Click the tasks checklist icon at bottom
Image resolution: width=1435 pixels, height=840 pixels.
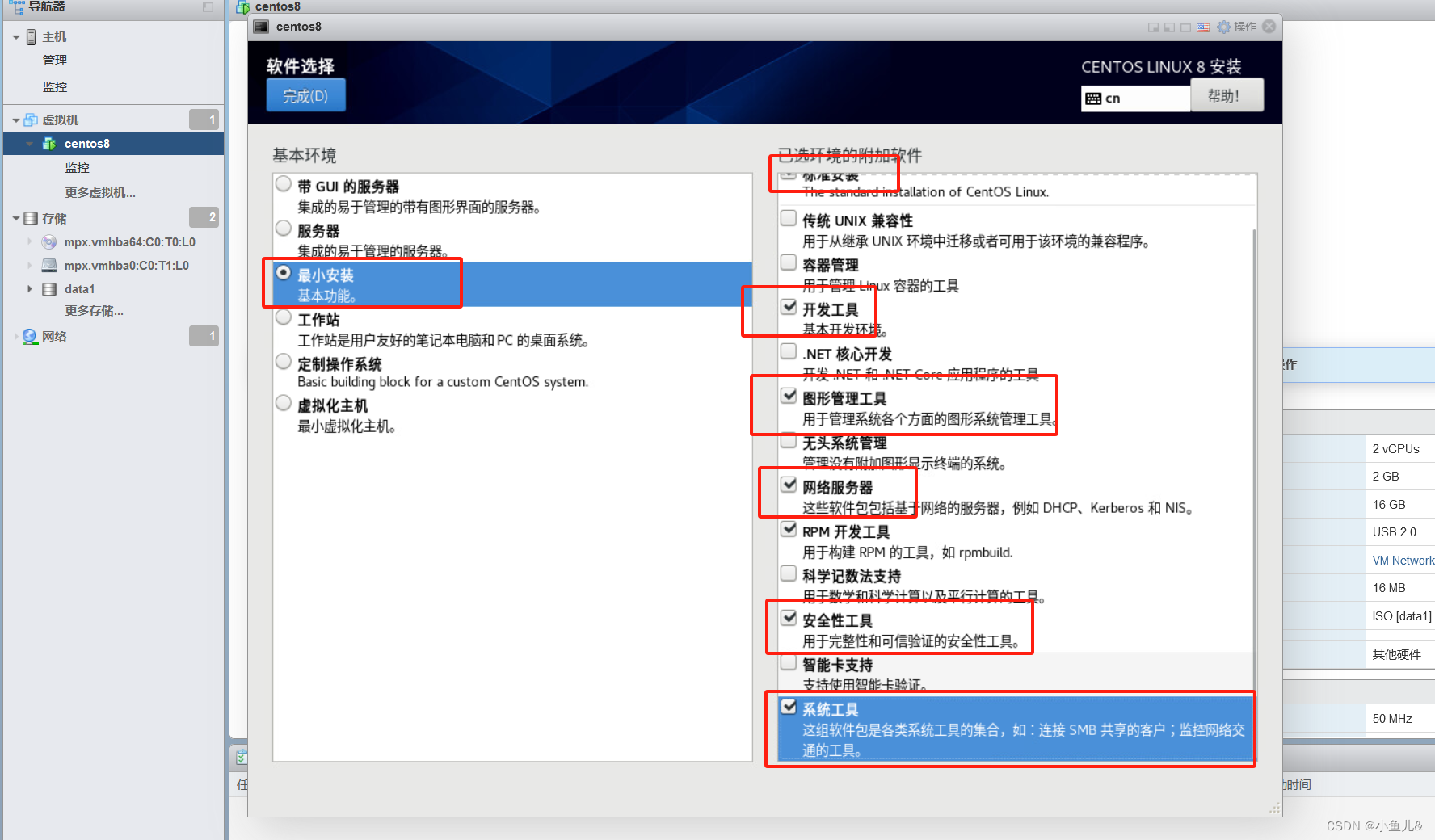click(x=241, y=758)
